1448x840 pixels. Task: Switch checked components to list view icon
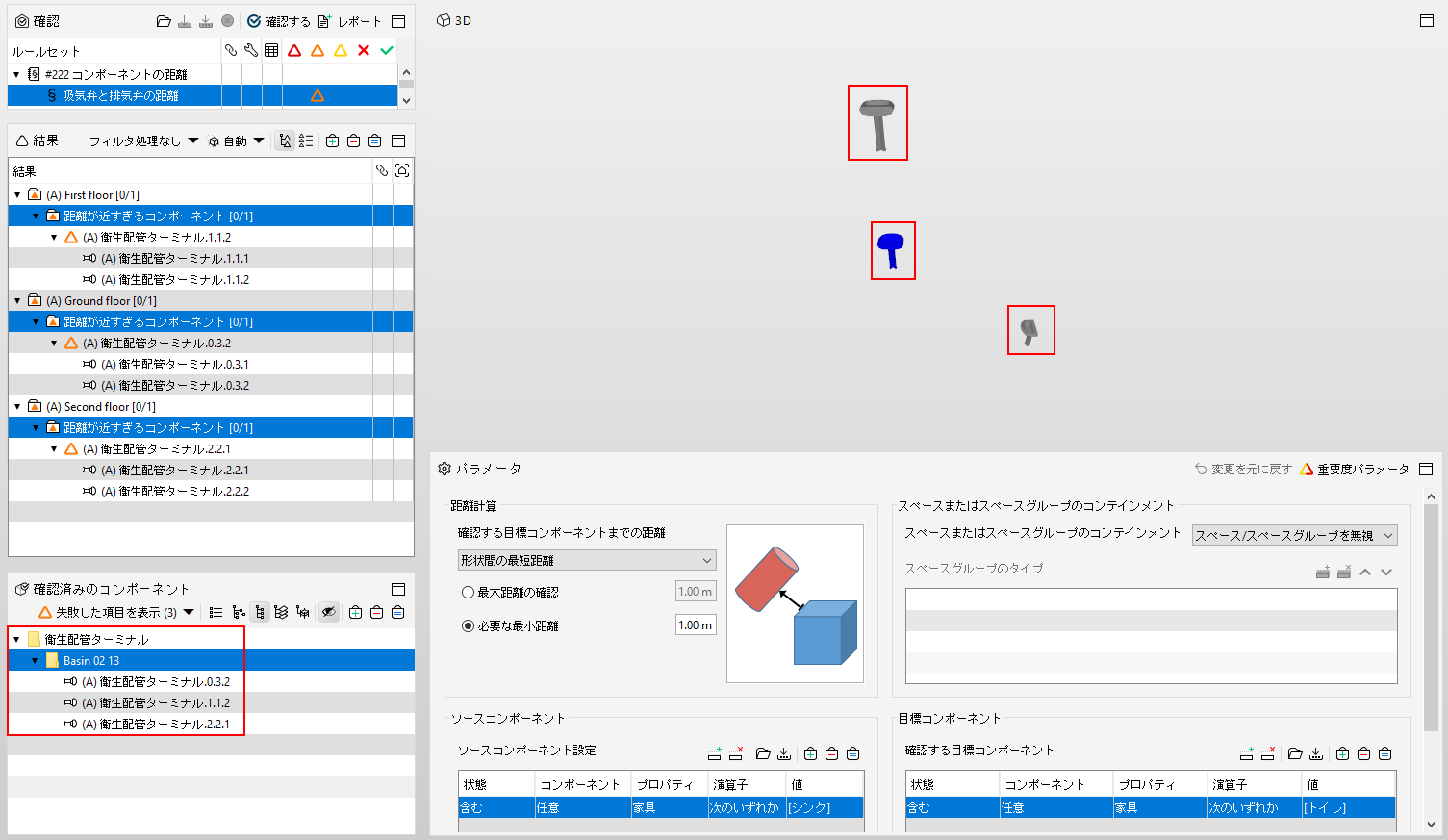tap(216, 612)
